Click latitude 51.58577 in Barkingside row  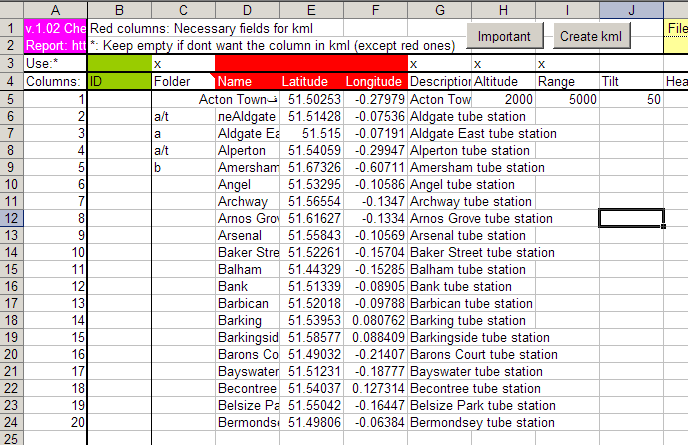coord(312,337)
